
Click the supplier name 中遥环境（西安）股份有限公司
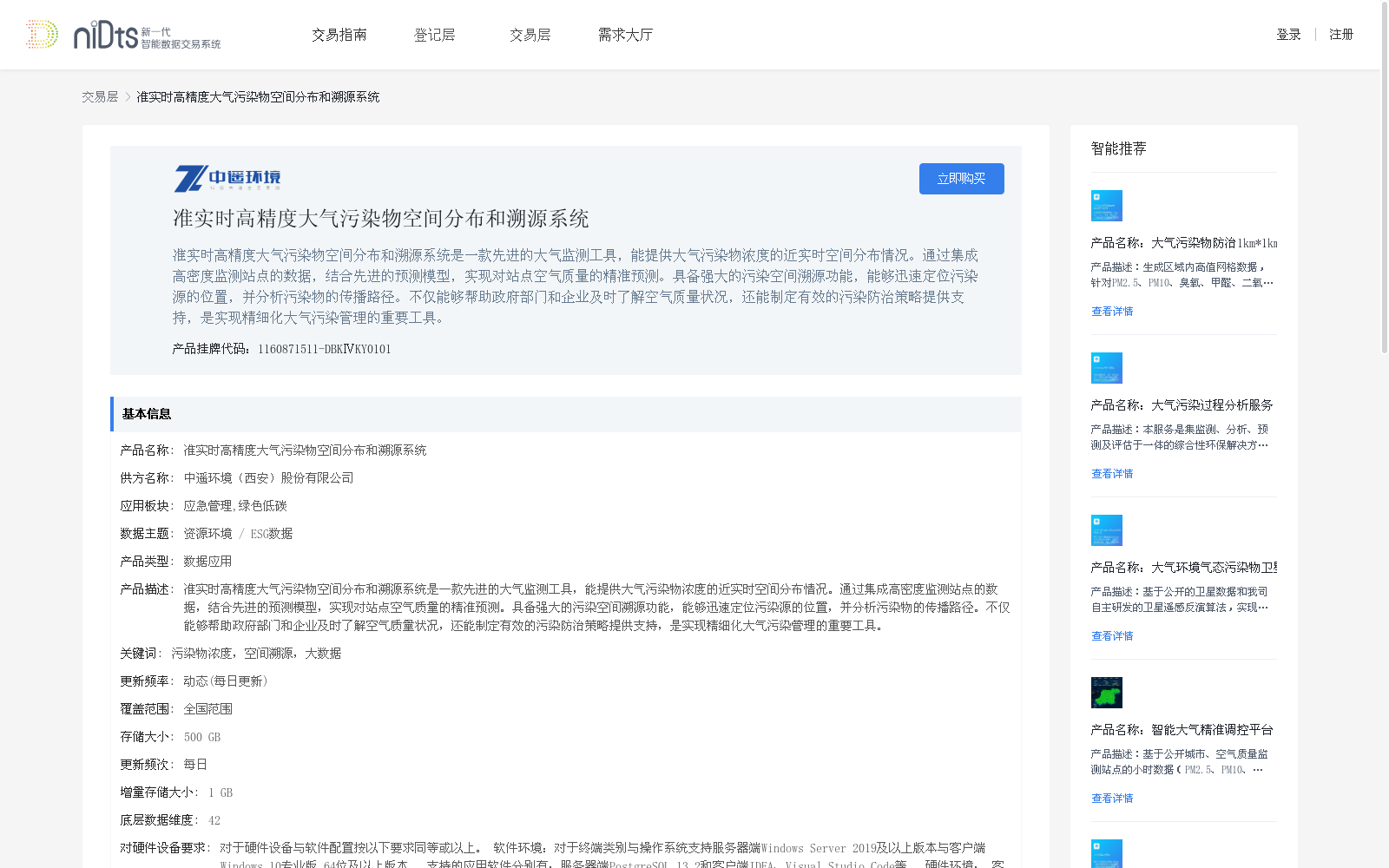(x=268, y=478)
